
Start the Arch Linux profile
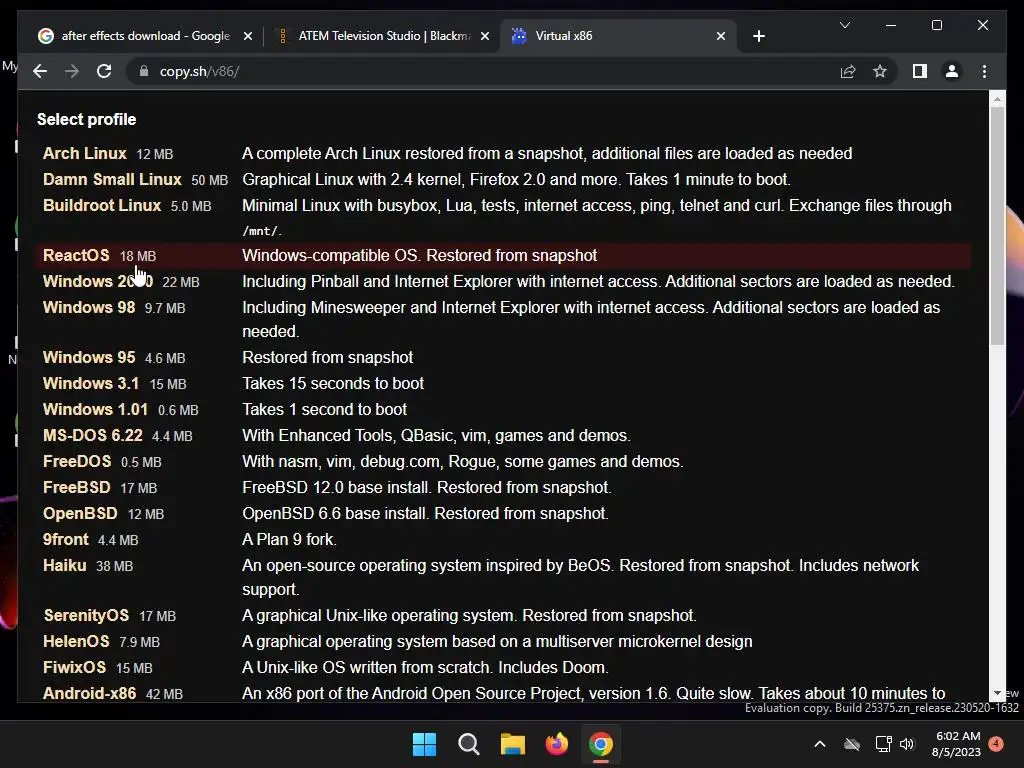tap(85, 153)
